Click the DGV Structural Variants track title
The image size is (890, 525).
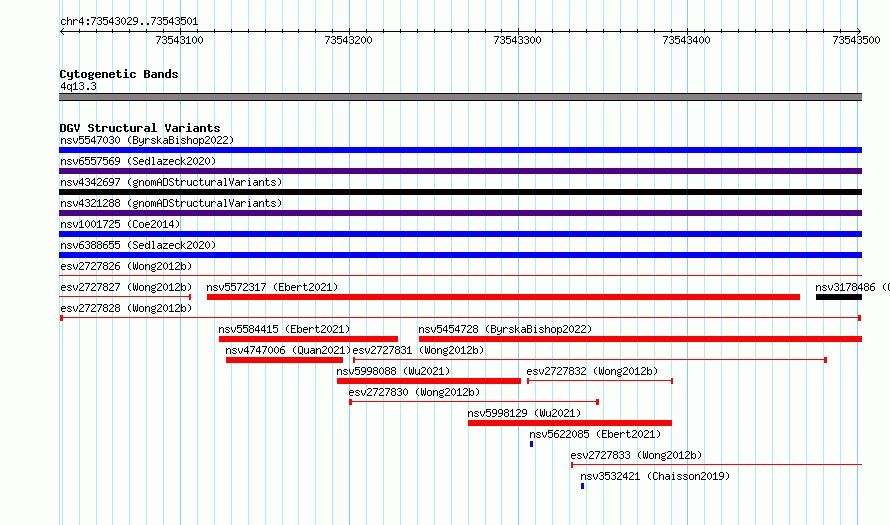[x=140, y=128]
